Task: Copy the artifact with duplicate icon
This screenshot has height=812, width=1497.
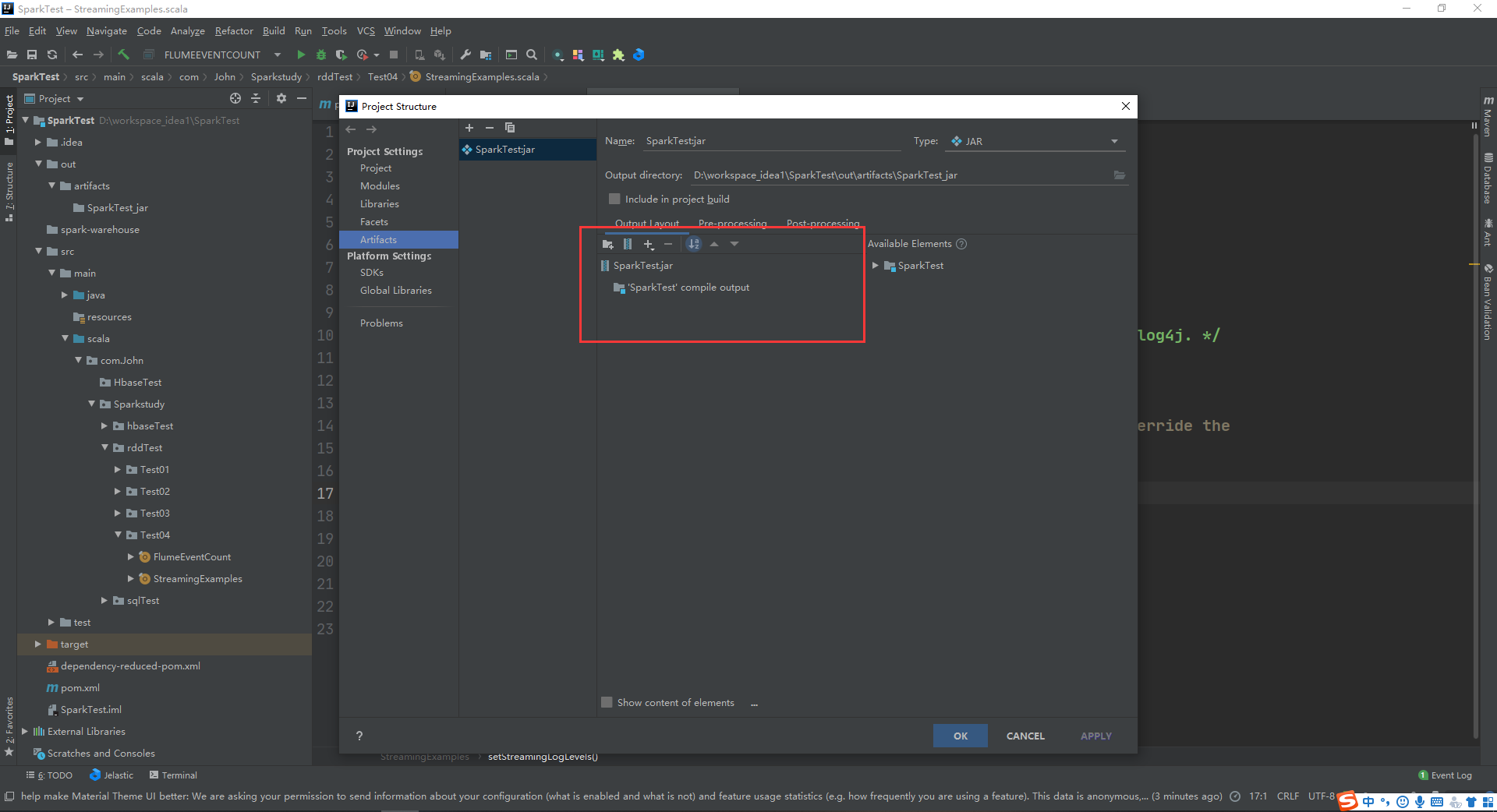Action: click(x=510, y=128)
